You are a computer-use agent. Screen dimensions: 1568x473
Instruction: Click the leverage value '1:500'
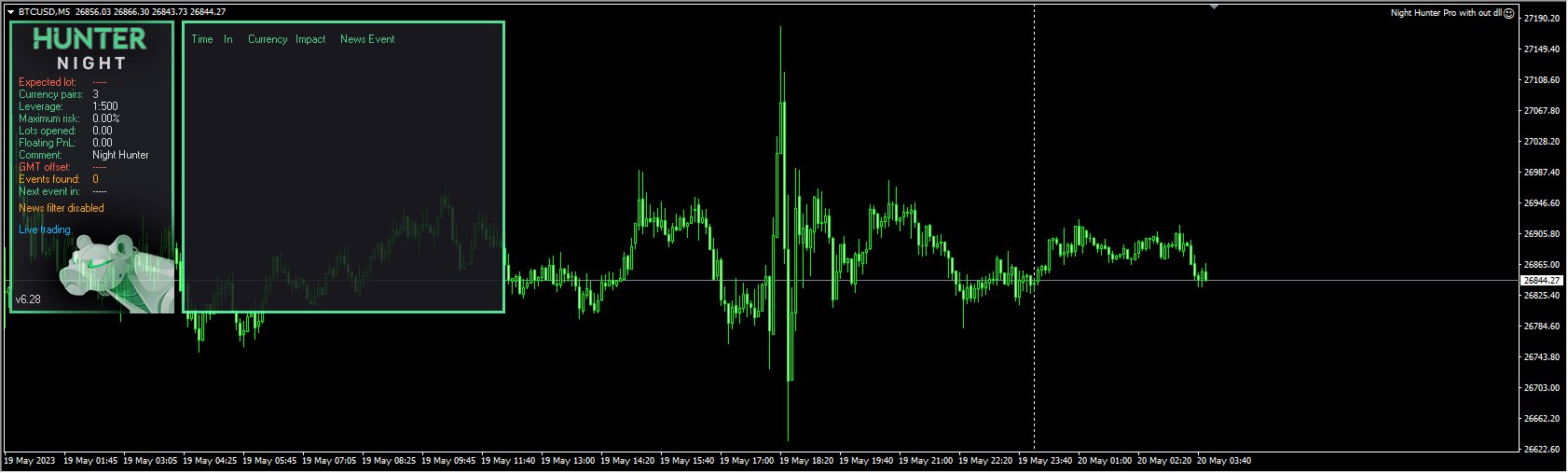(x=105, y=106)
